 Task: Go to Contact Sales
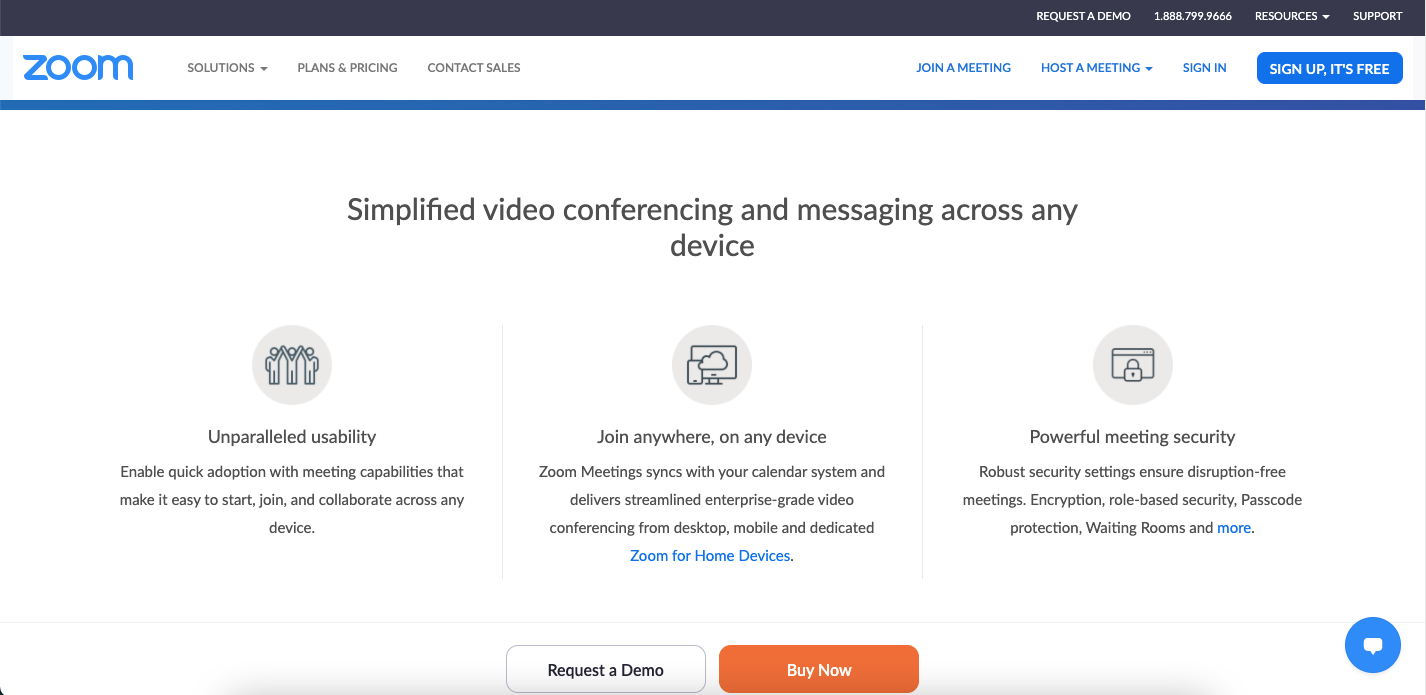(x=473, y=67)
